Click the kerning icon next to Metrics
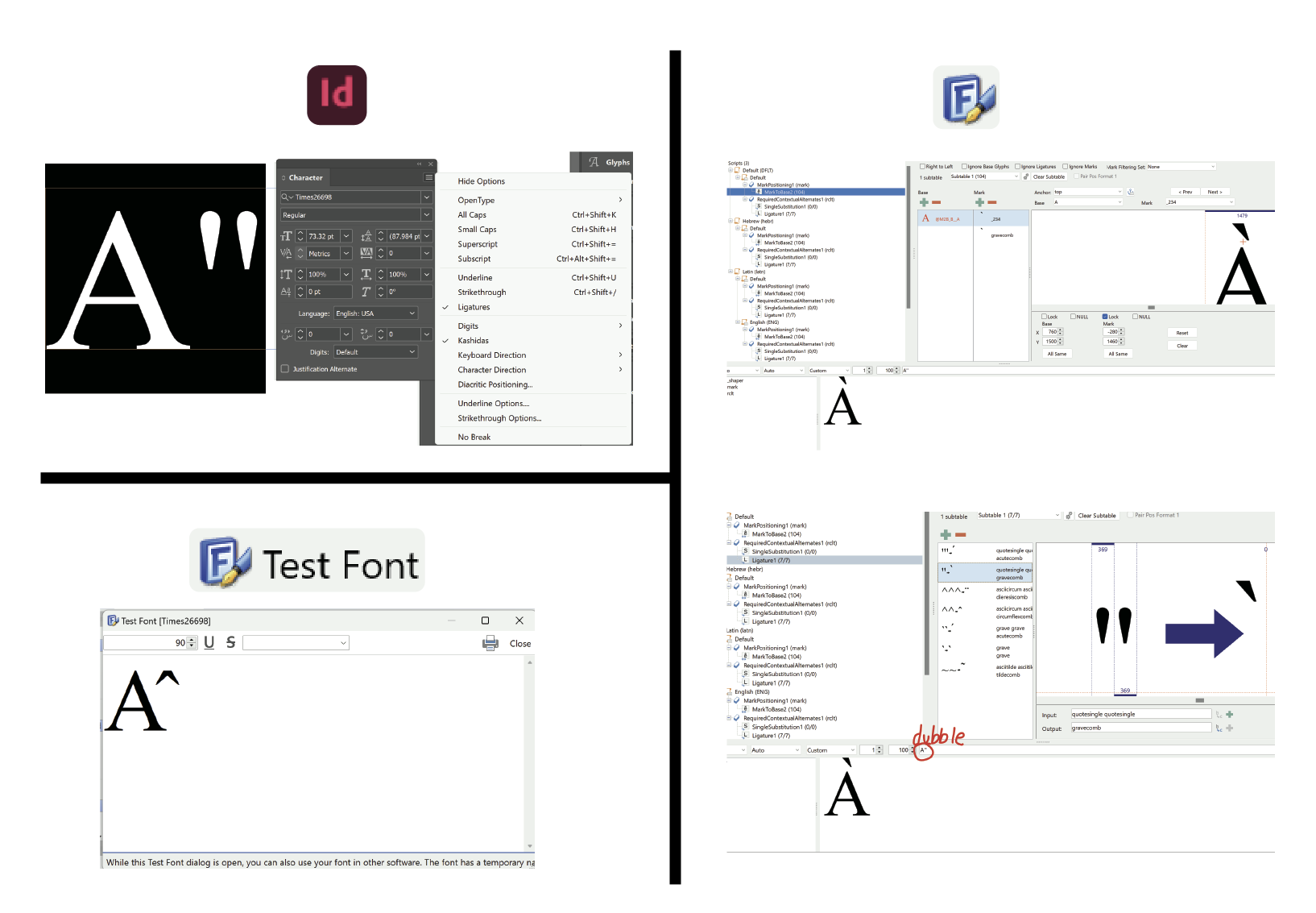 [286, 253]
